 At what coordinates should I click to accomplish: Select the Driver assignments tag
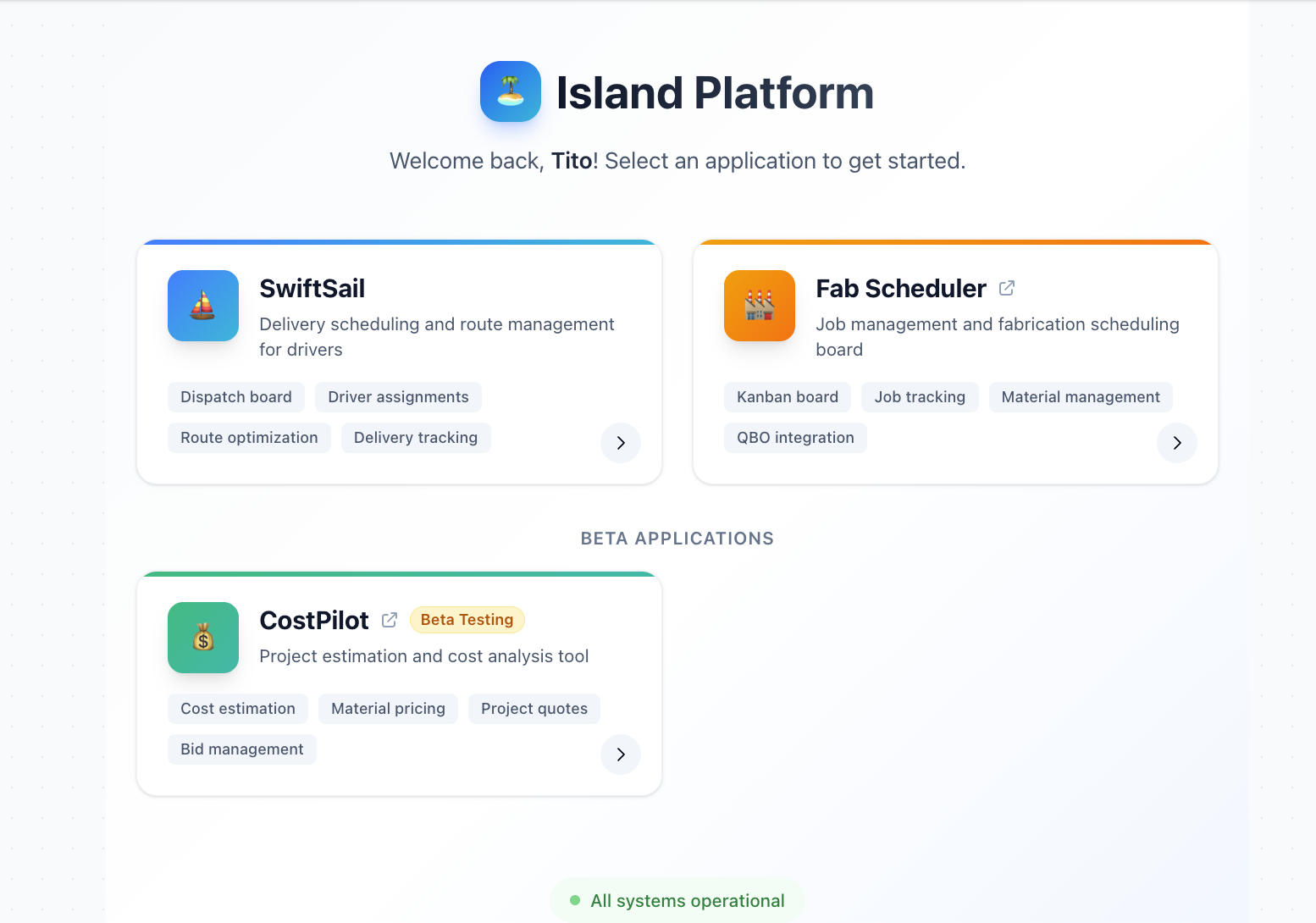398,397
